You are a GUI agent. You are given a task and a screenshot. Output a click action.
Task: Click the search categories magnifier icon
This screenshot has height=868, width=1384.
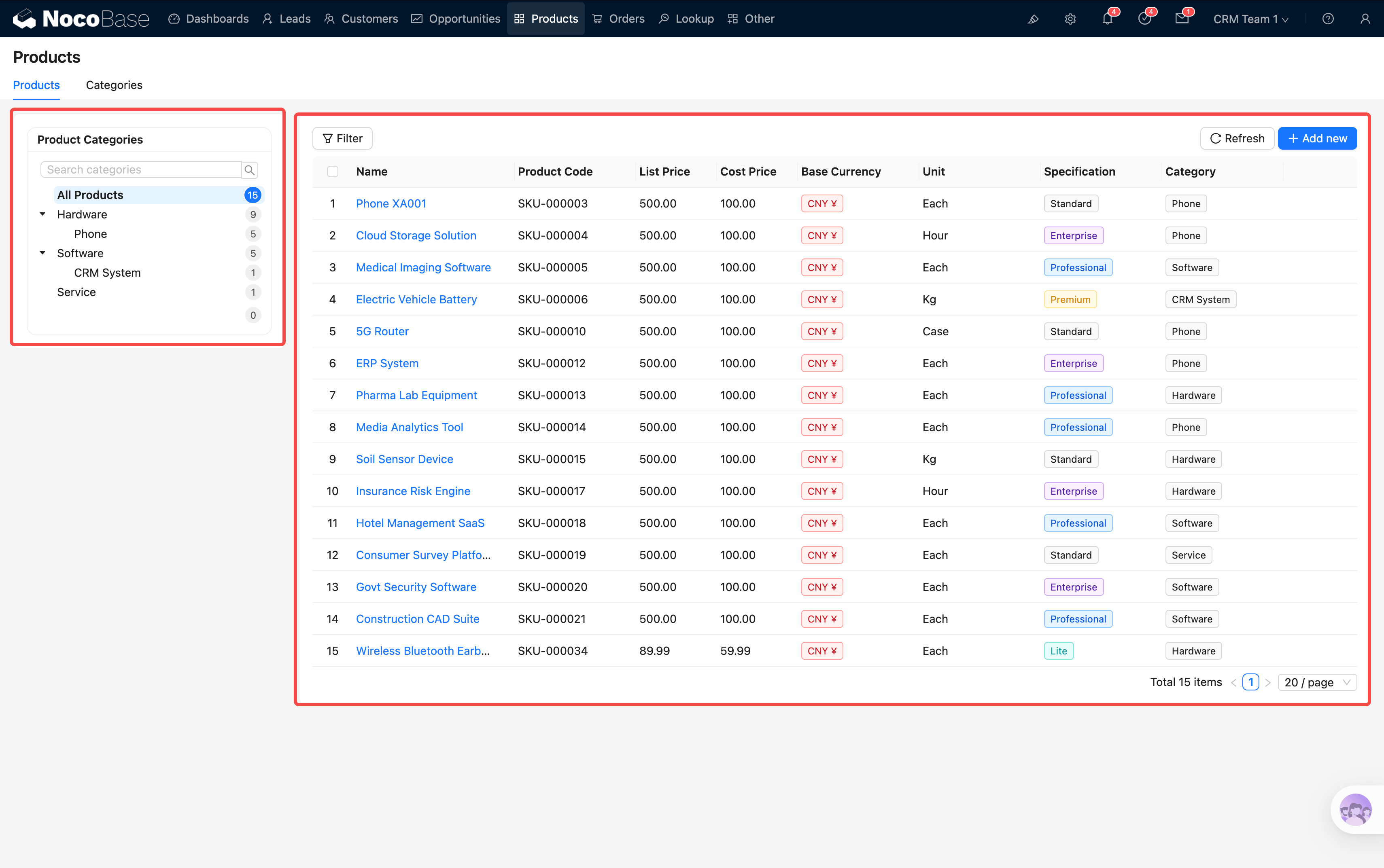[249, 170]
